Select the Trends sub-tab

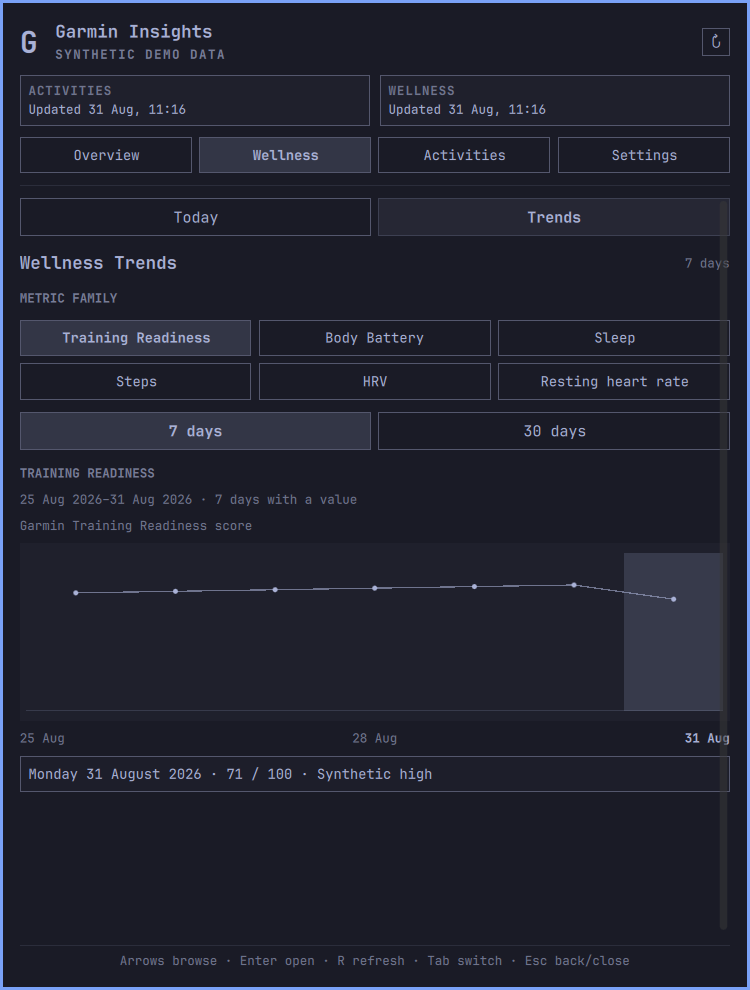click(554, 217)
